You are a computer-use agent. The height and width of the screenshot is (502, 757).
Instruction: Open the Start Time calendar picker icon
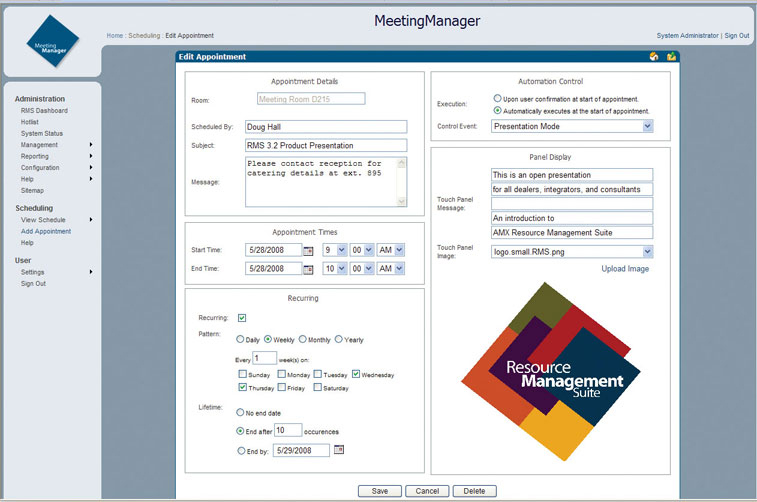point(308,249)
